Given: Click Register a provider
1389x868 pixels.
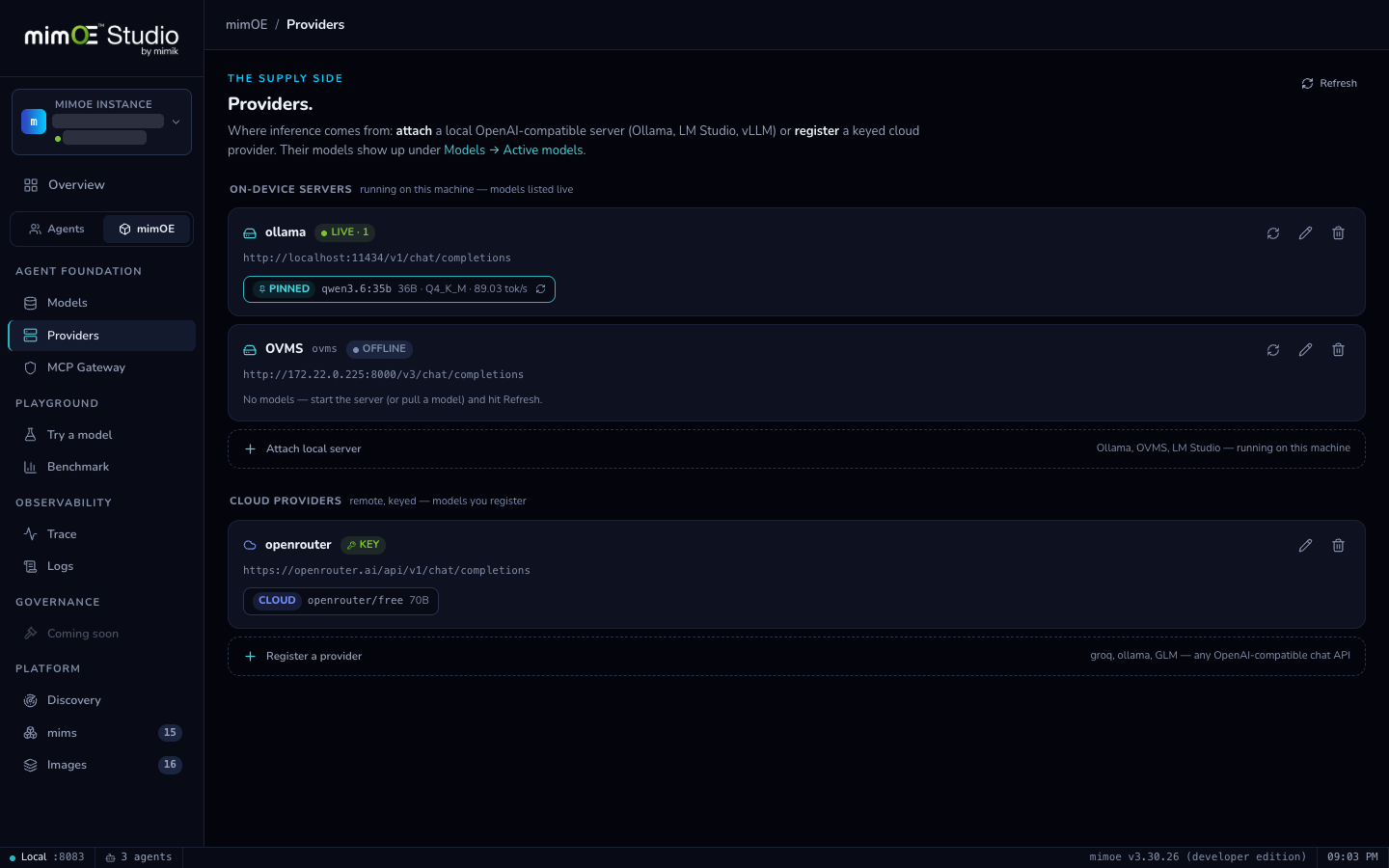Looking at the screenshot, I should pyautogui.click(x=797, y=656).
